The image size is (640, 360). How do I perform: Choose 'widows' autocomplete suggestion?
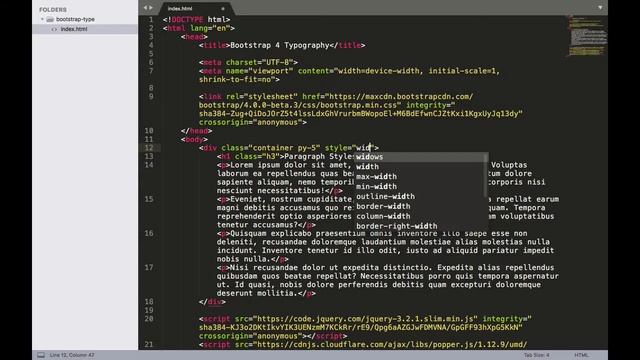(420, 157)
